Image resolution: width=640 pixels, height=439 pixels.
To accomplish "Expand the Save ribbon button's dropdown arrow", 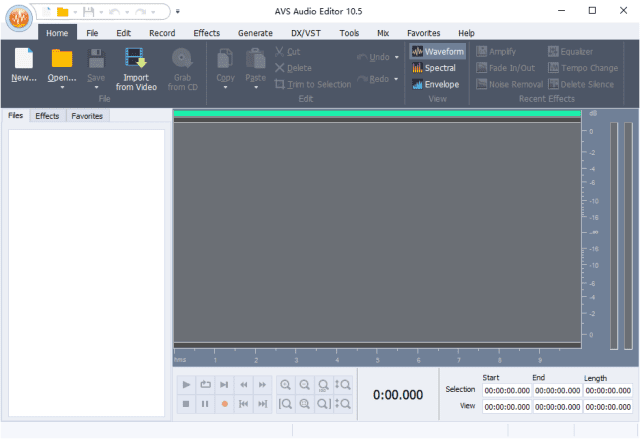I will pyautogui.click(x=96, y=87).
